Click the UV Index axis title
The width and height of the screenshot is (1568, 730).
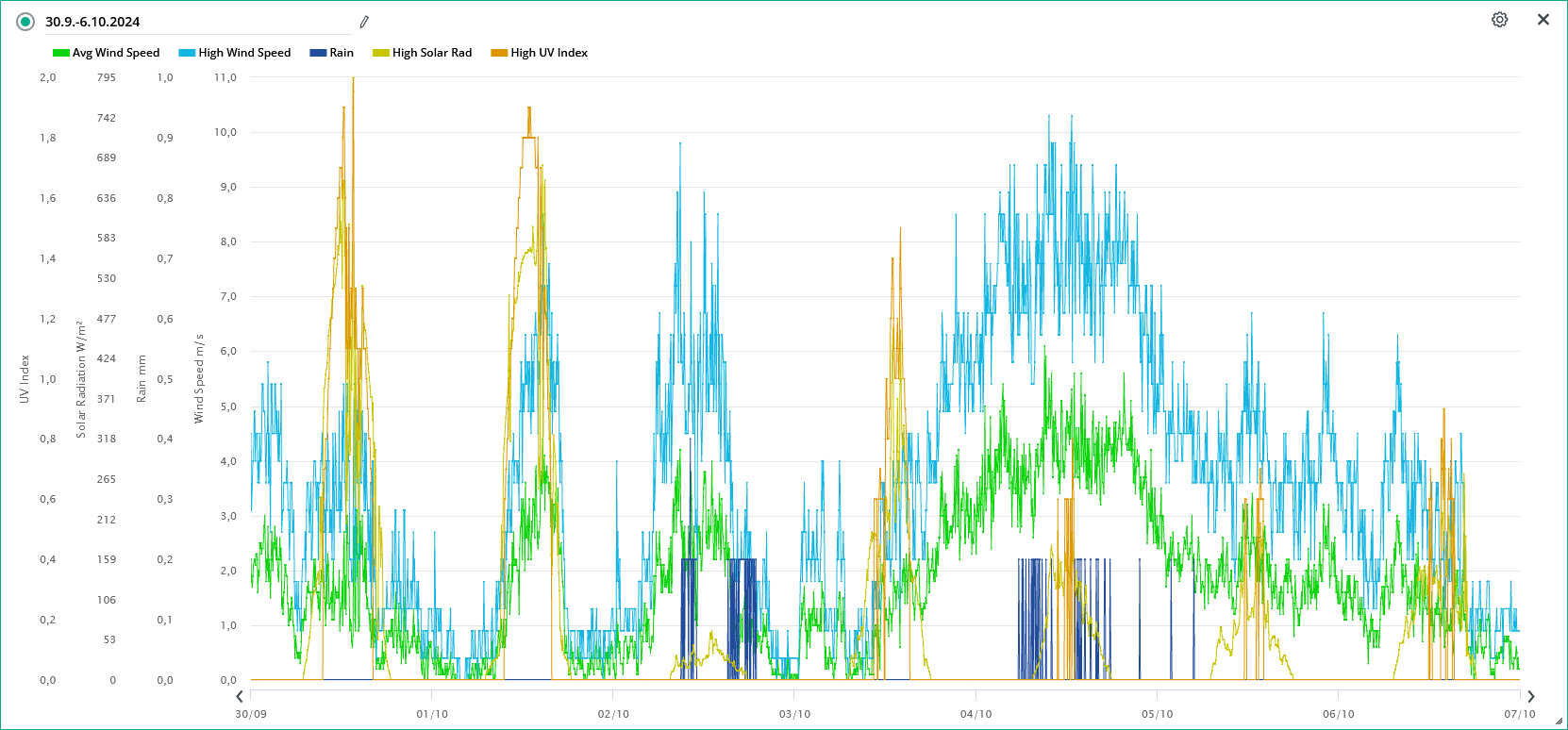point(25,378)
